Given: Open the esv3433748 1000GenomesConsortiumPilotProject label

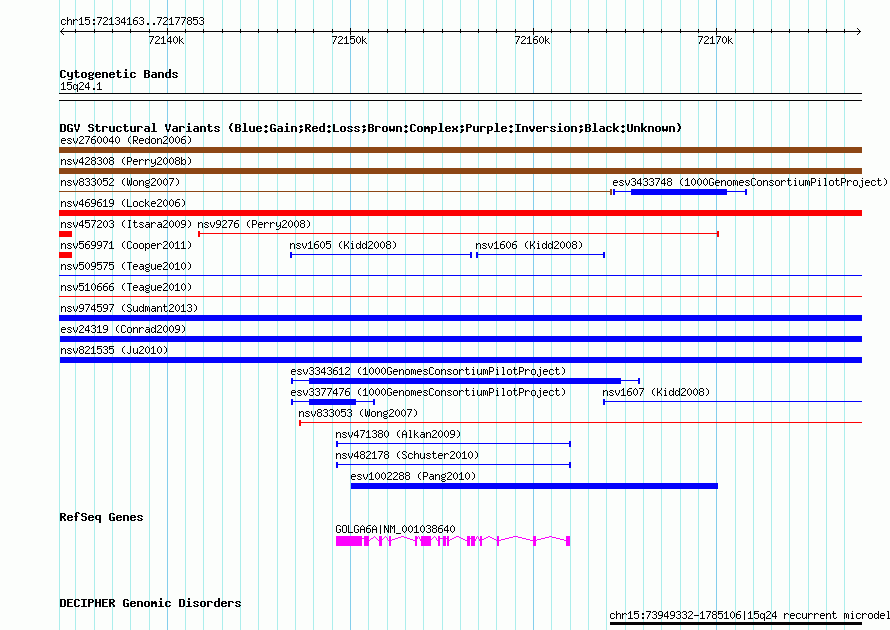Looking at the screenshot, I should point(749,182).
